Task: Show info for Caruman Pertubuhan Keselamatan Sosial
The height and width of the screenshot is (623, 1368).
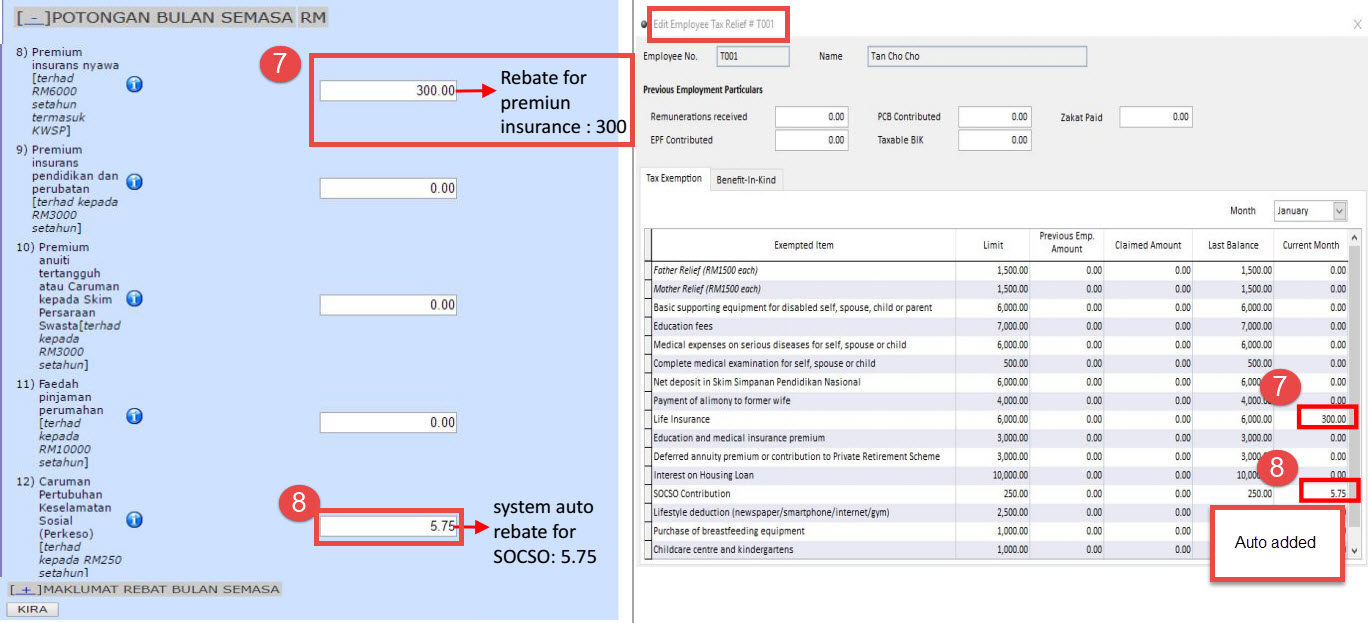Action: (x=134, y=520)
